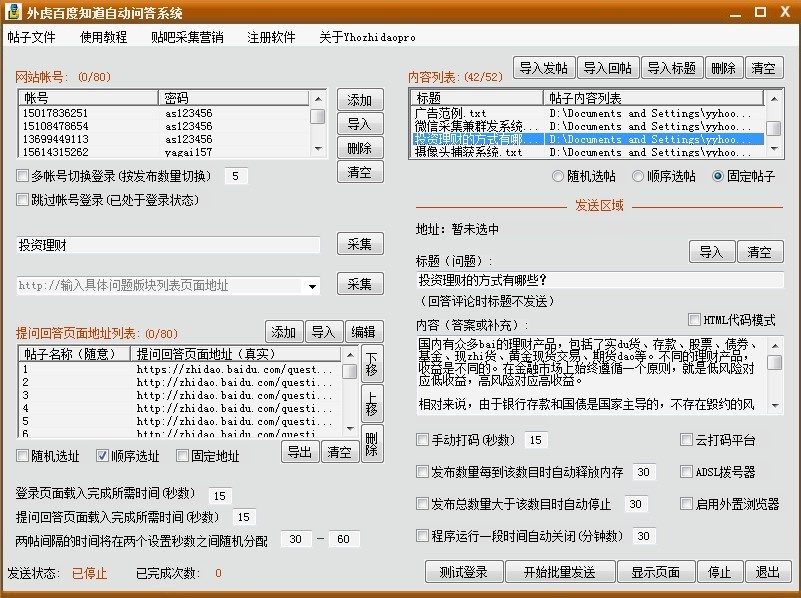Click 清空 button beside the account list
Viewport: 801px width, 598px height.
click(360, 172)
